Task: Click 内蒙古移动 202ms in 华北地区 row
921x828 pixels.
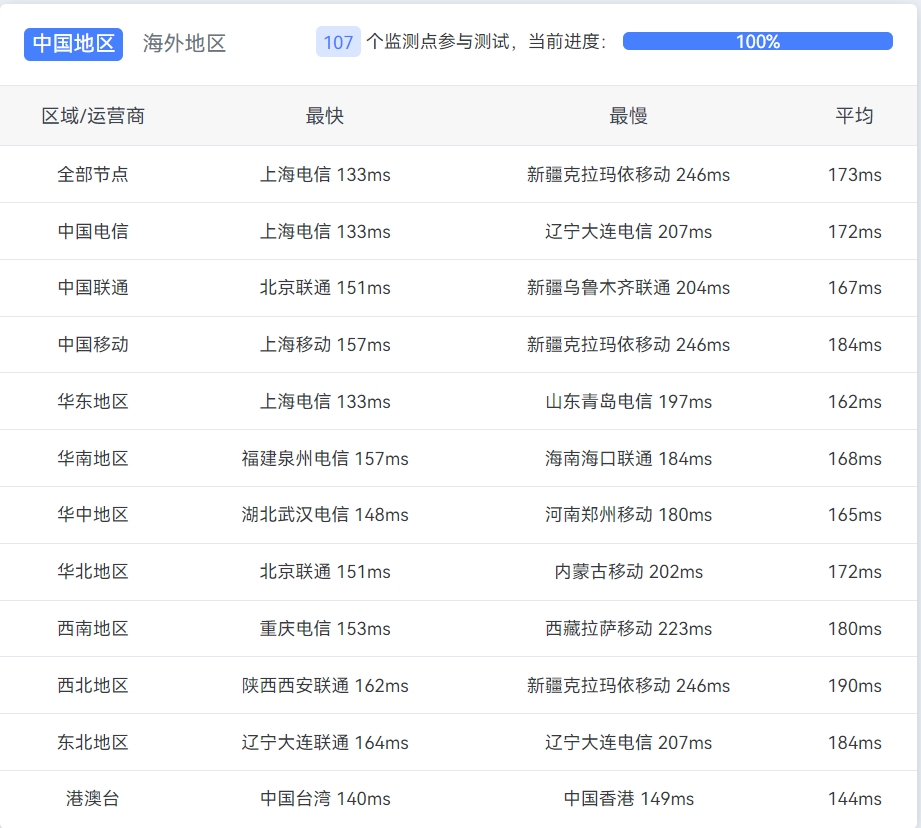Action: (628, 572)
